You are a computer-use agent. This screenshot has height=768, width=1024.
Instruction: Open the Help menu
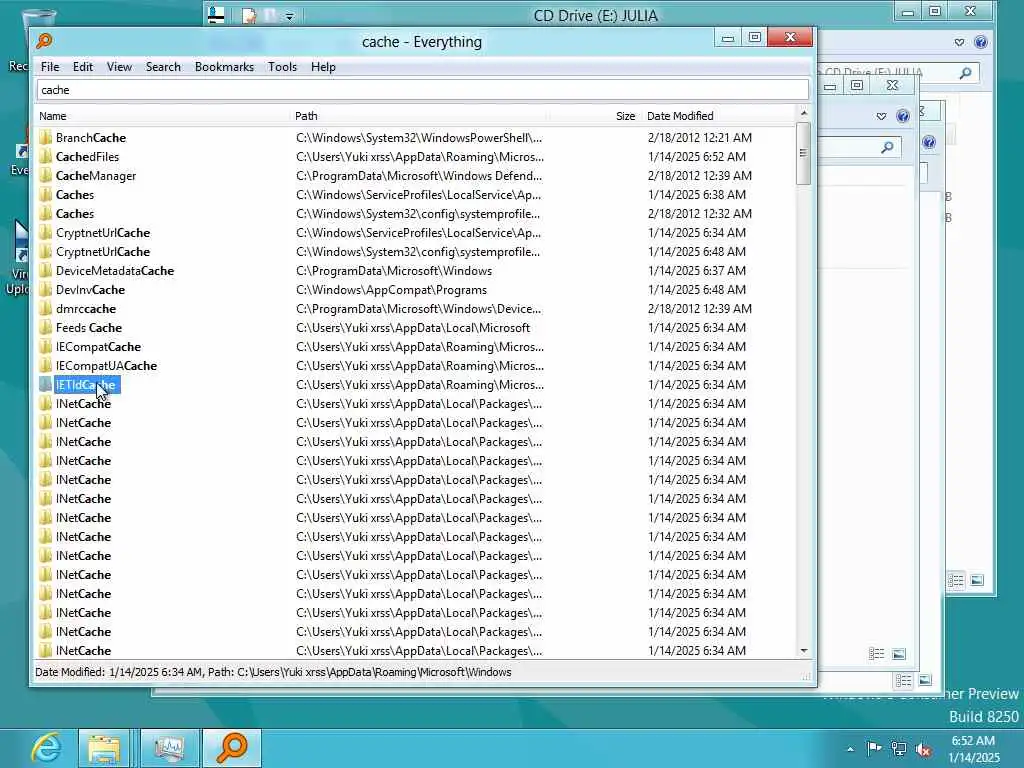pyautogui.click(x=323, y=67)
